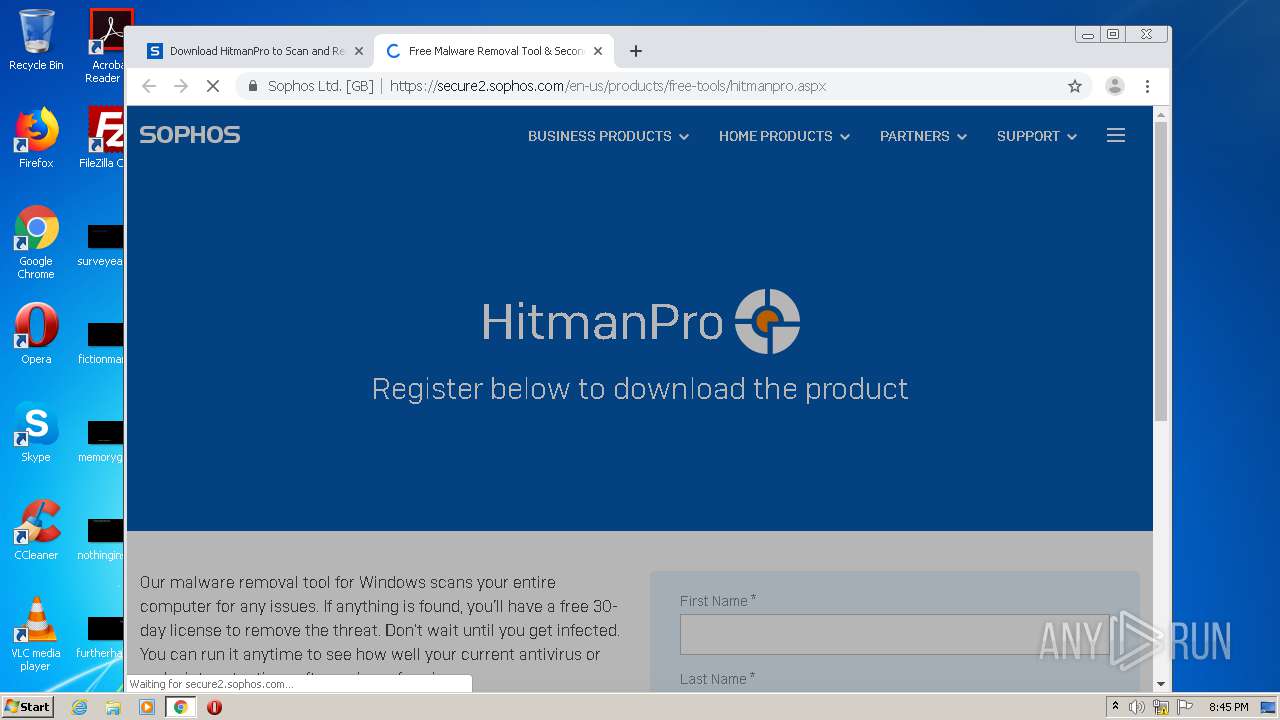
Task: Open a new browser tab
Action: [635, 51]
